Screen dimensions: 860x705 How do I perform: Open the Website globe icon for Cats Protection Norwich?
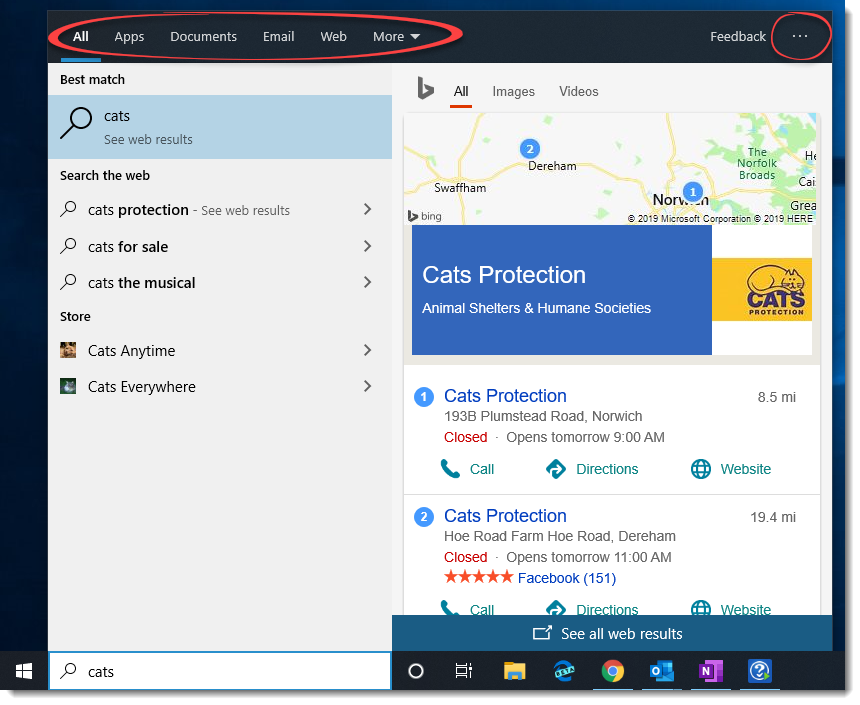[700, 469]
